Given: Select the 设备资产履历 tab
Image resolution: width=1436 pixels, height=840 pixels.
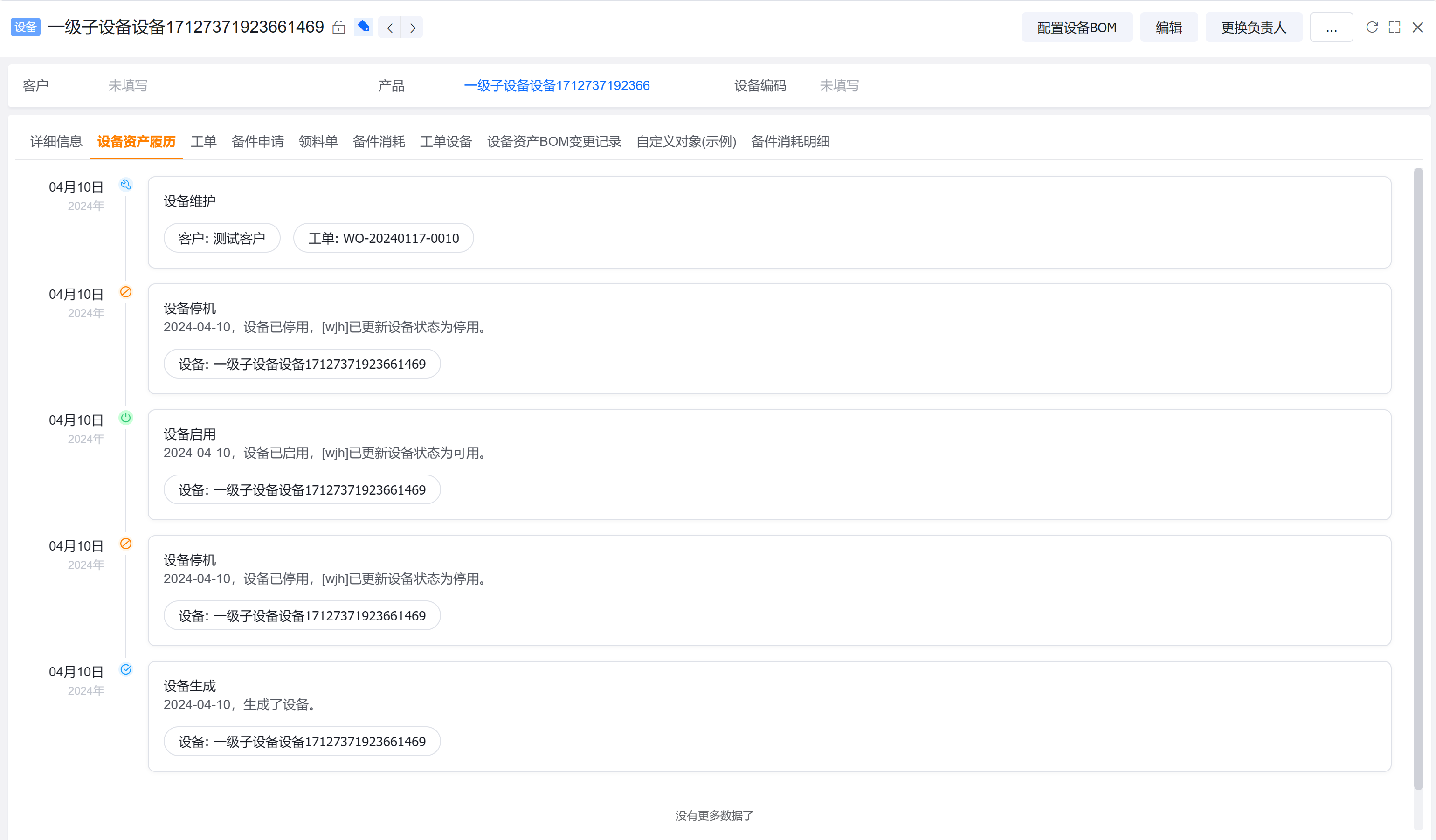Looking at the screenshot, I should pos(136,141).
